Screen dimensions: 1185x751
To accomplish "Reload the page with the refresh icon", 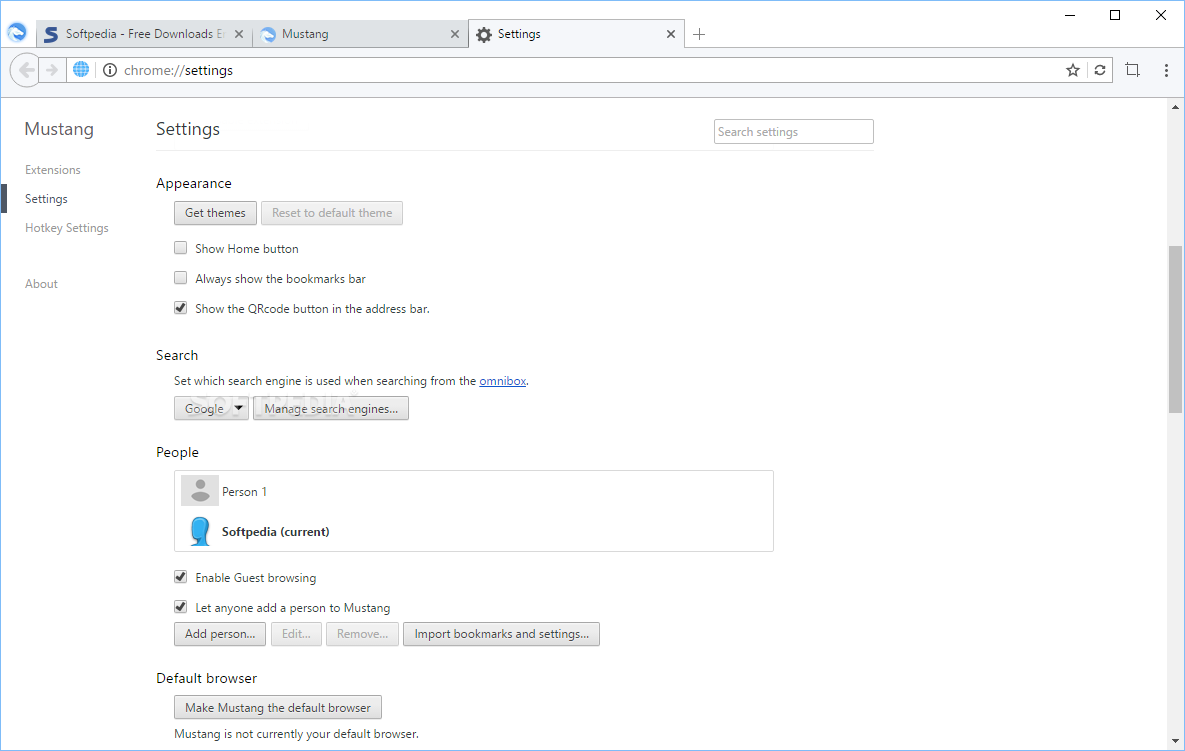I will (x=1100, y=70).
